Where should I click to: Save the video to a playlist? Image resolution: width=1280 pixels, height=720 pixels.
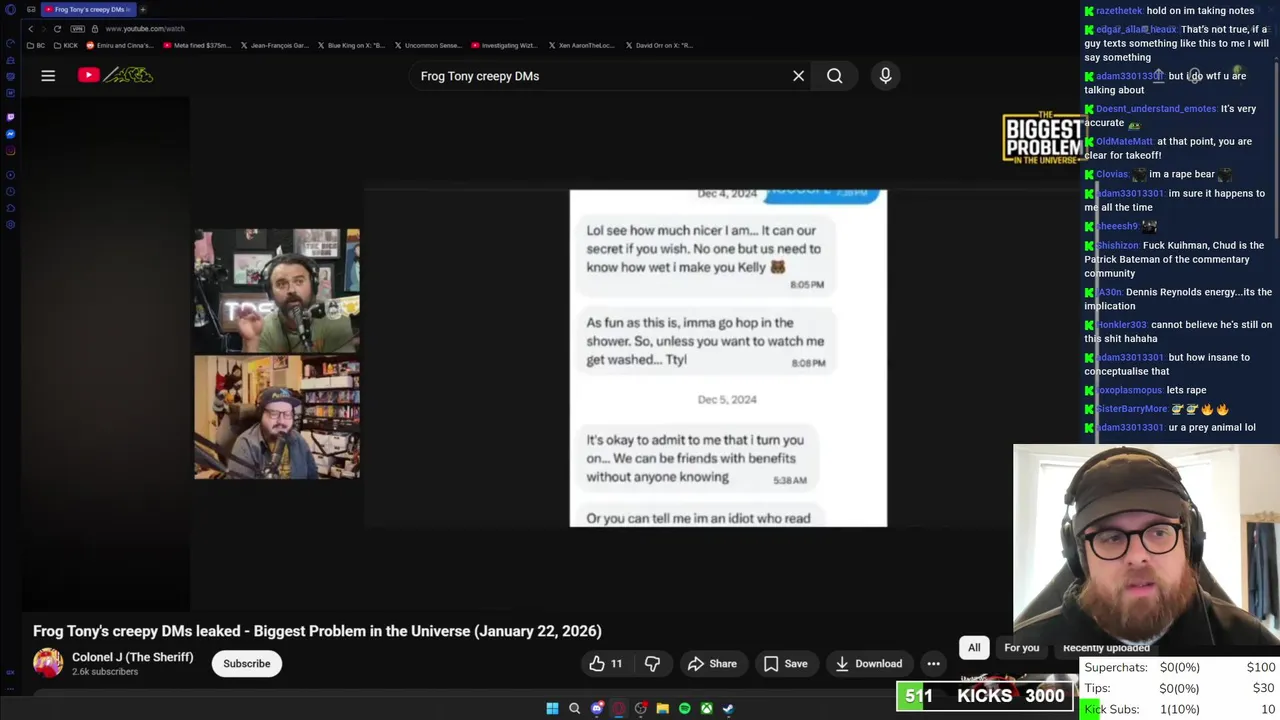785,663
